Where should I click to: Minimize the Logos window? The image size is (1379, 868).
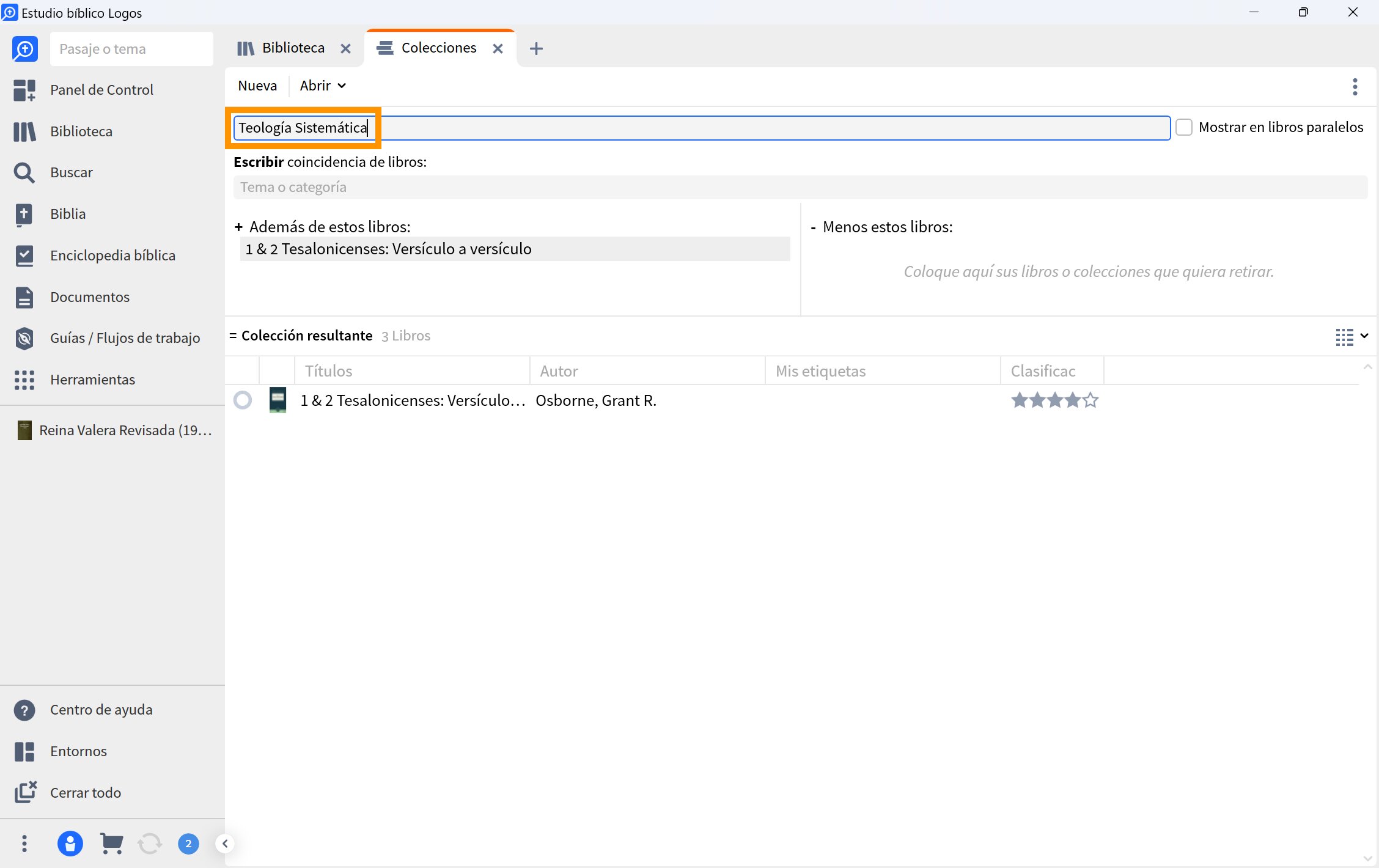1254,12
